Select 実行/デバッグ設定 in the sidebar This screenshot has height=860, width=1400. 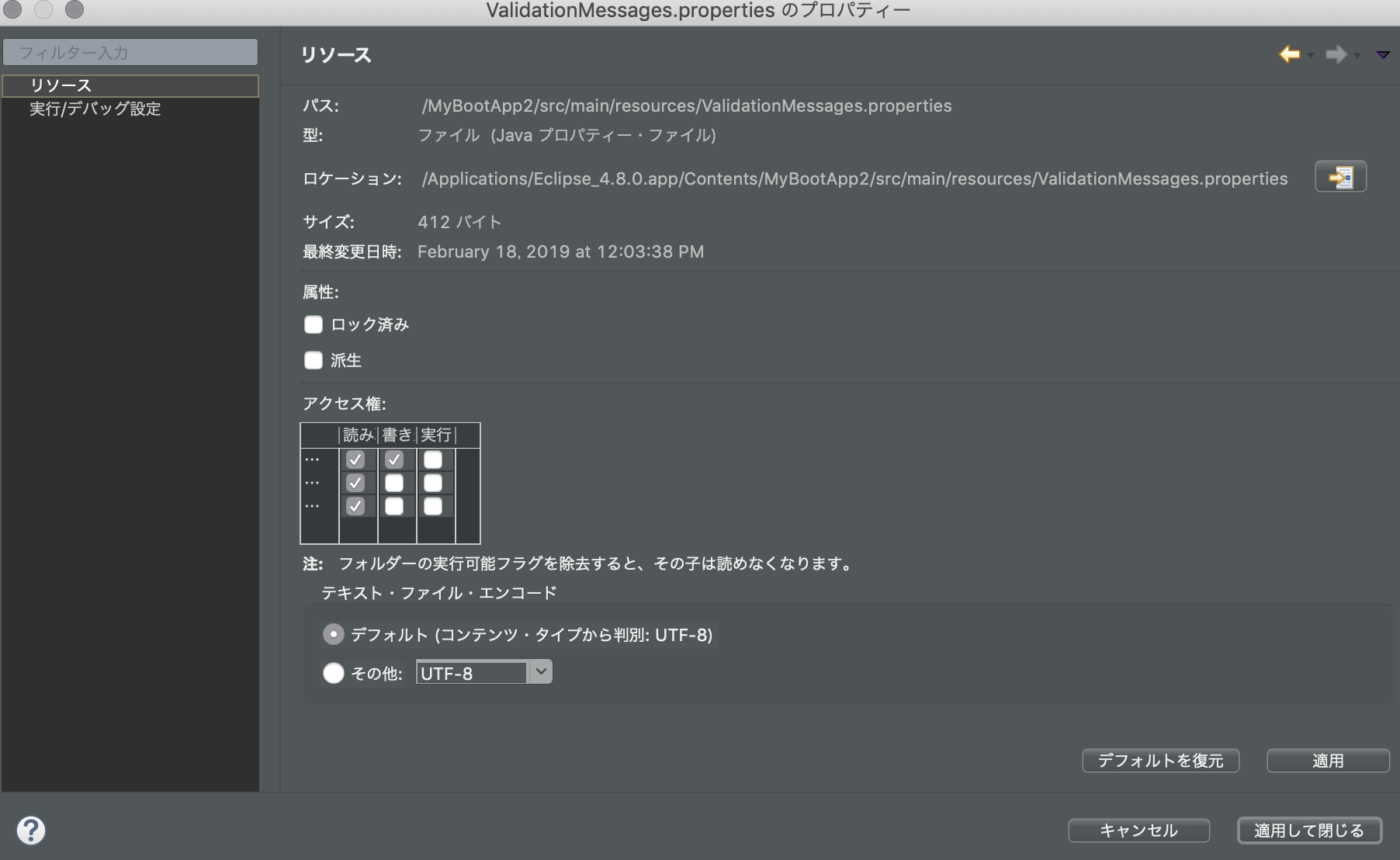[x=95, y=109]
